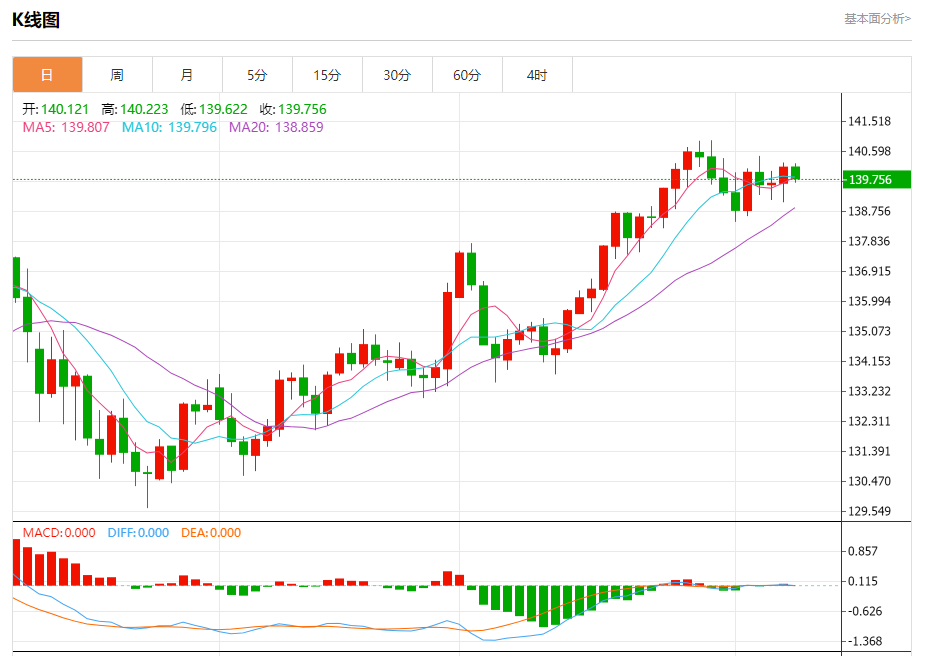Open the 30分 interval tab
Viewport: 929px width, 656px height.
click(397, 75)
